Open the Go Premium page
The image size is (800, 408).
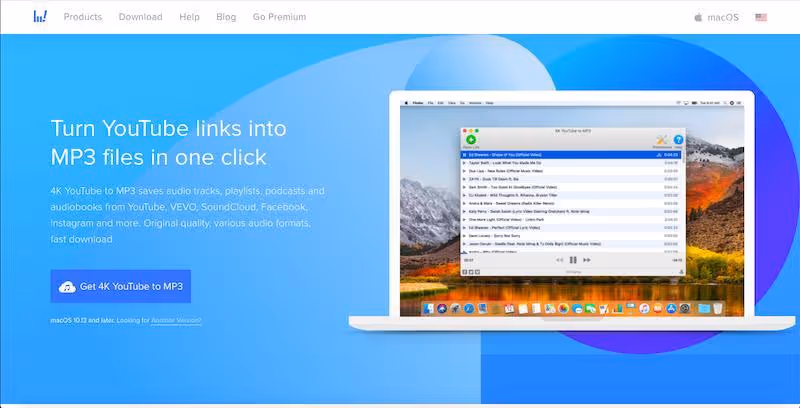click(x=279, y=17)
